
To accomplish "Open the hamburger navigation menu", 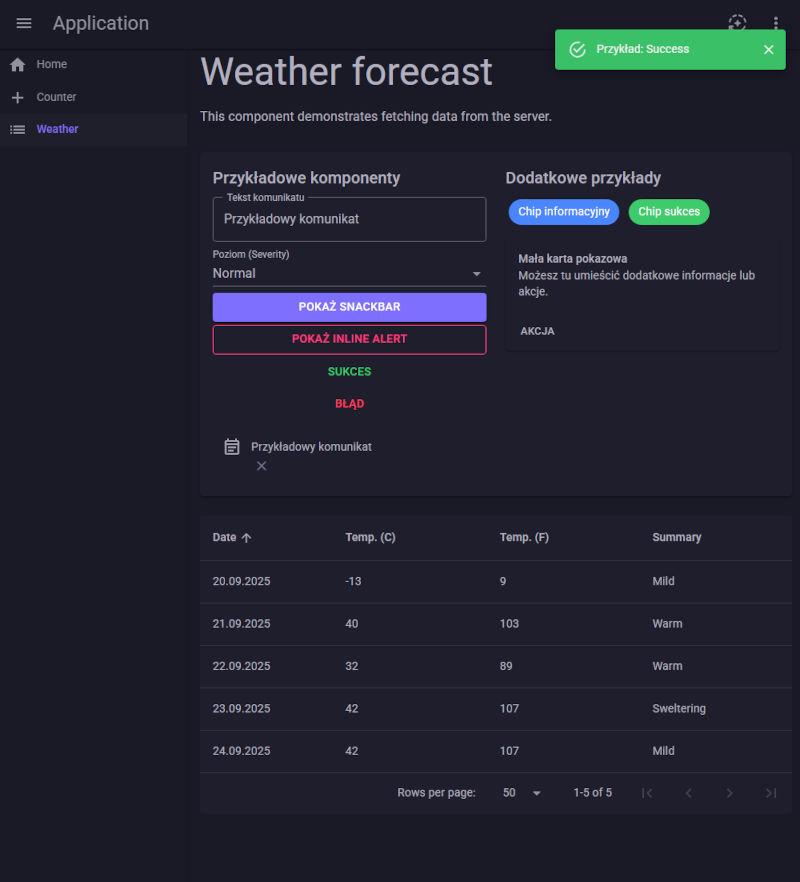I will [24, 23].
